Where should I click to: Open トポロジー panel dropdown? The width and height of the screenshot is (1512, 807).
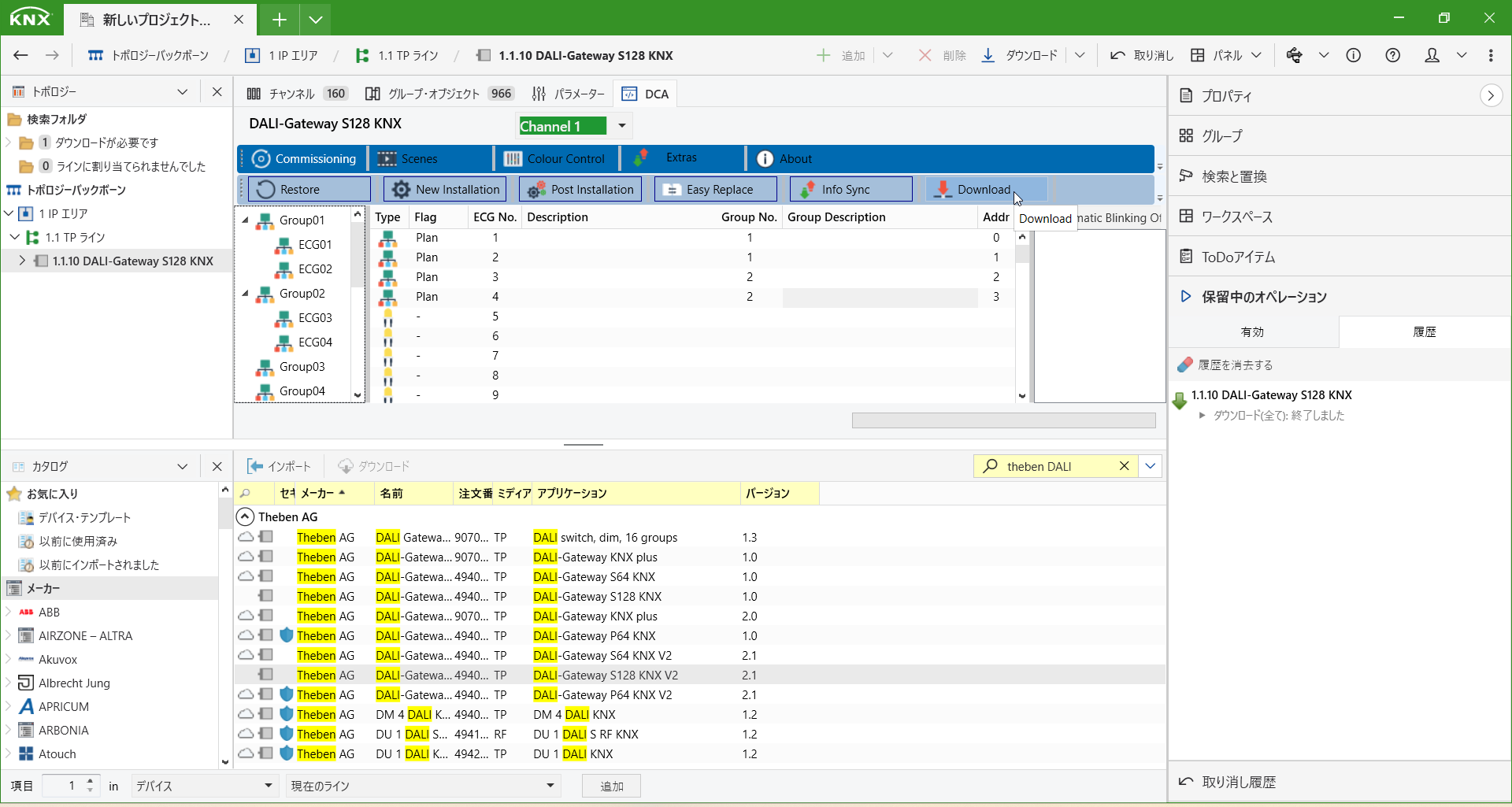pos(183,91)
